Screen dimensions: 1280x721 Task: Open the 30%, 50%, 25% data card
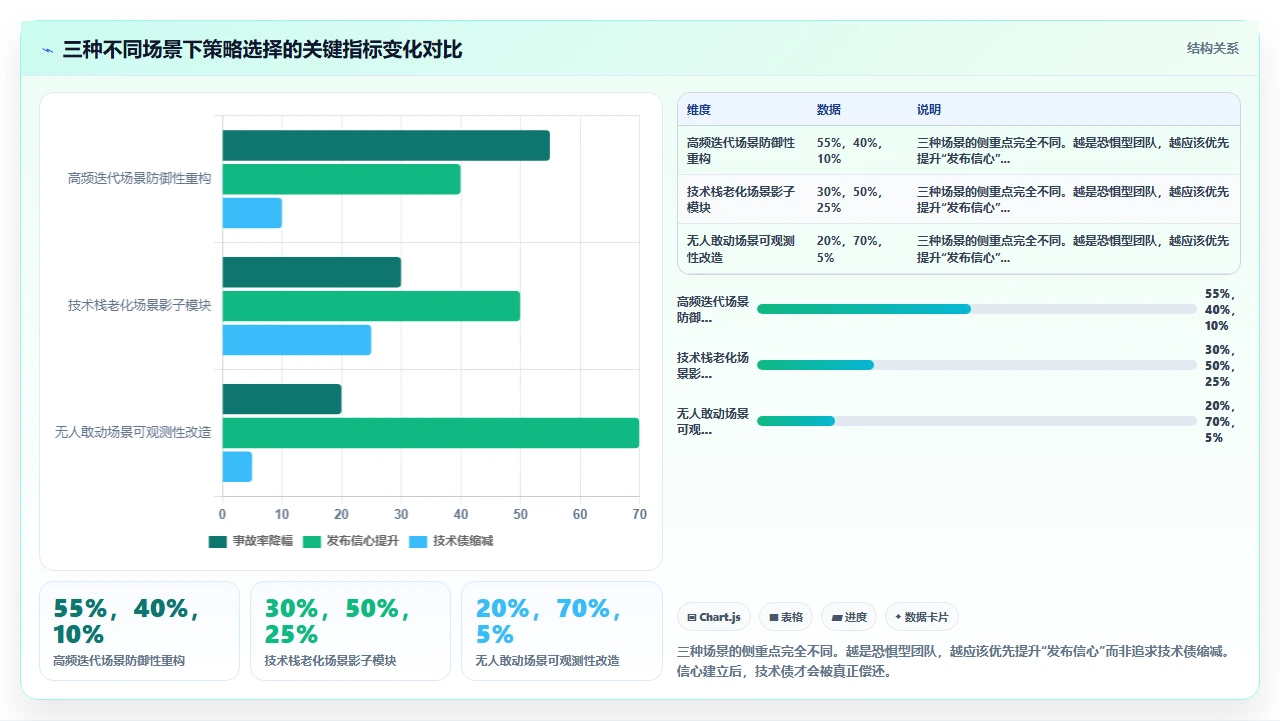click(350, 631)
